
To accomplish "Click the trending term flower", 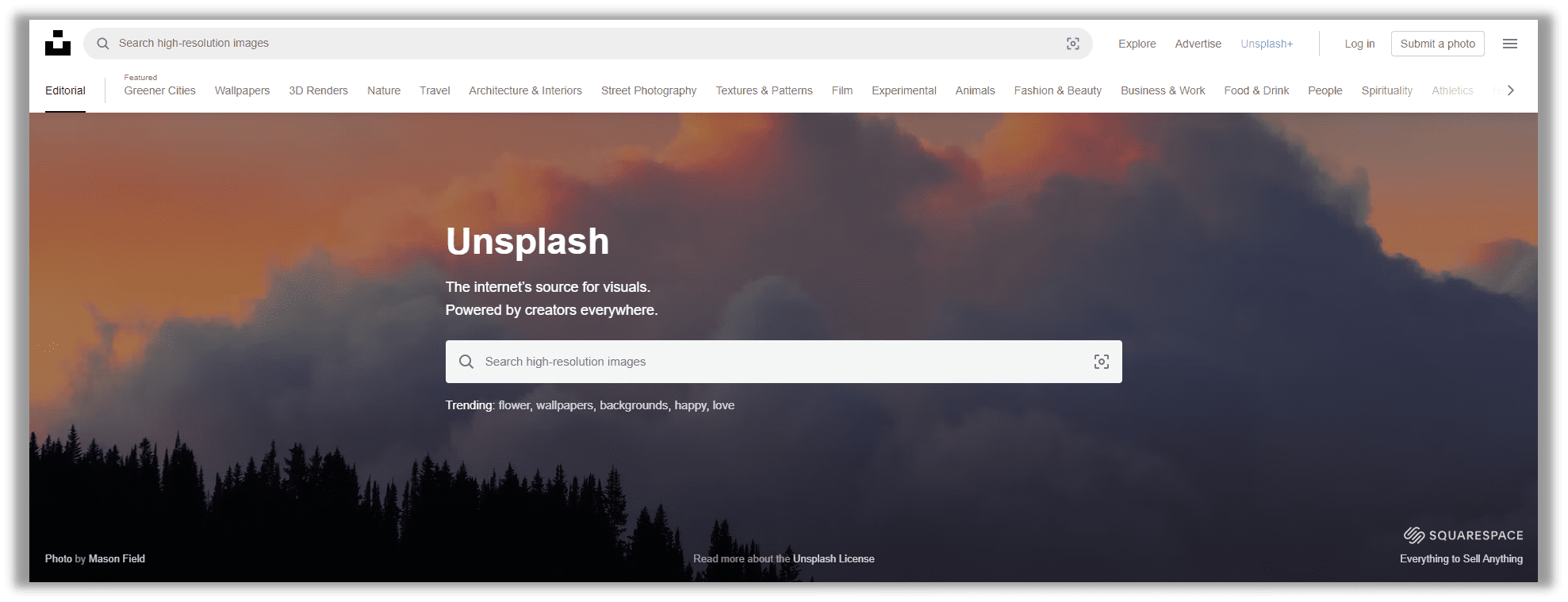I will (514, 405).
